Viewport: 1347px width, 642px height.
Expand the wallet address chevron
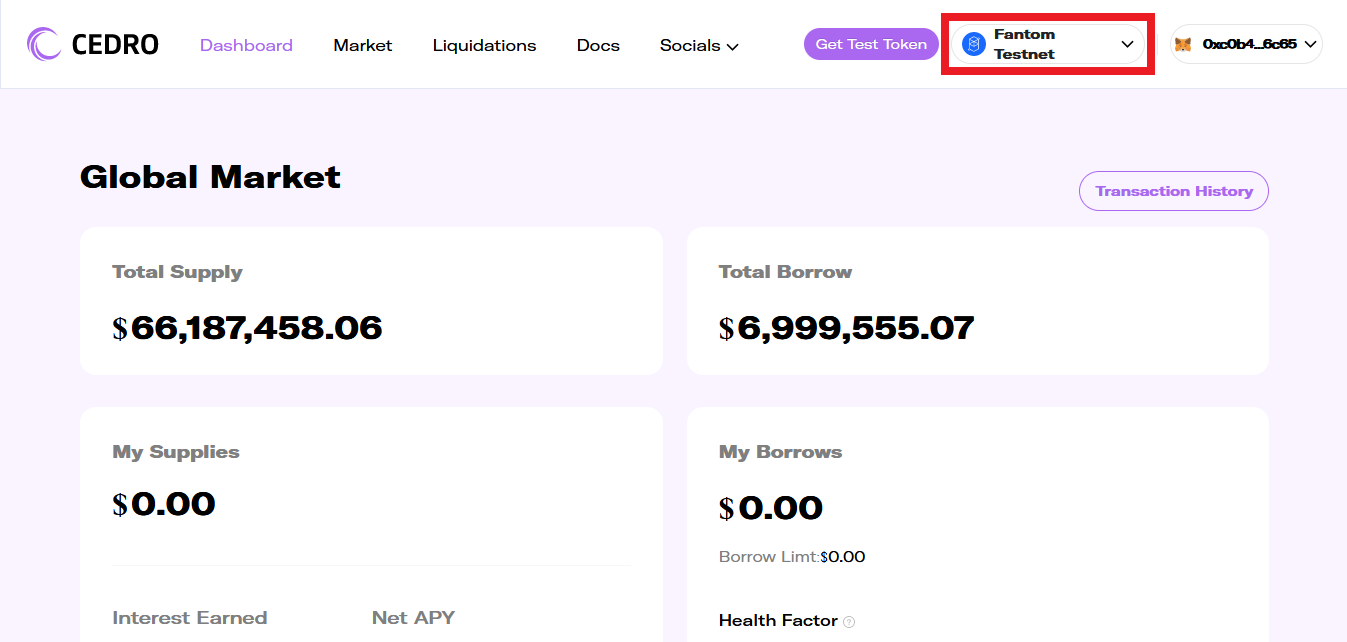(x=1310, y=44)
